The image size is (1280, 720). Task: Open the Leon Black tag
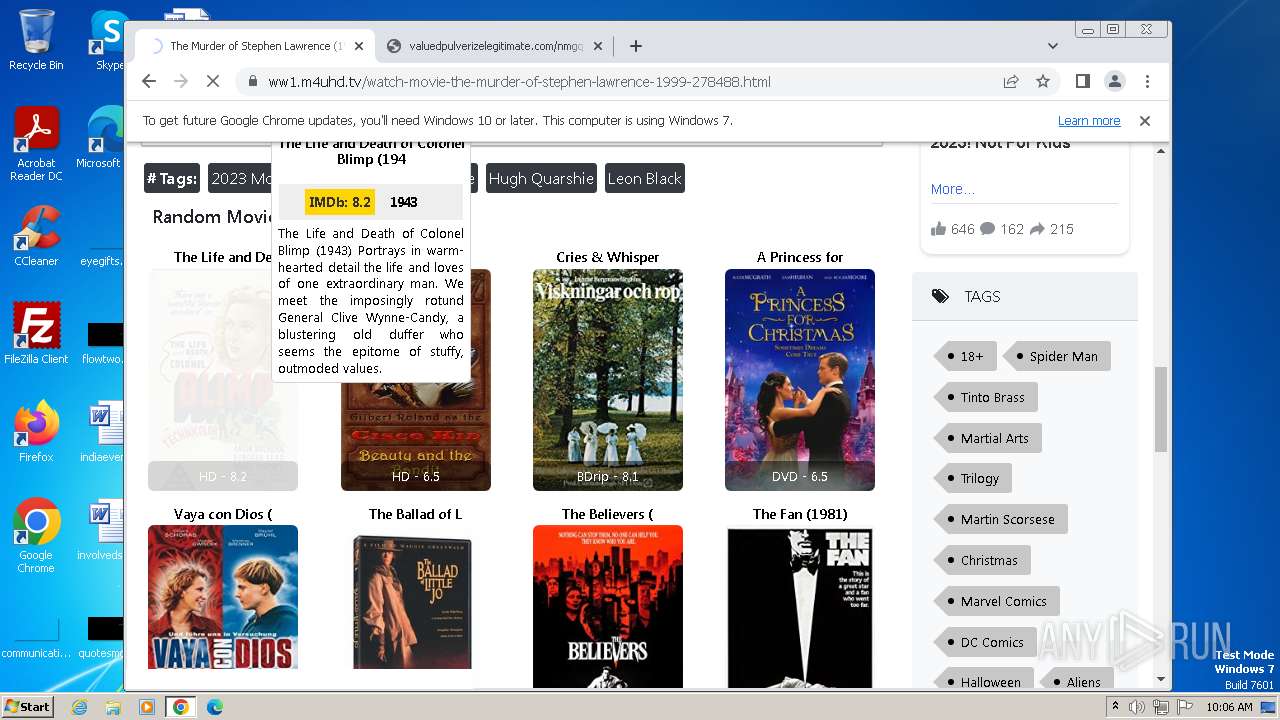point(645,179)
